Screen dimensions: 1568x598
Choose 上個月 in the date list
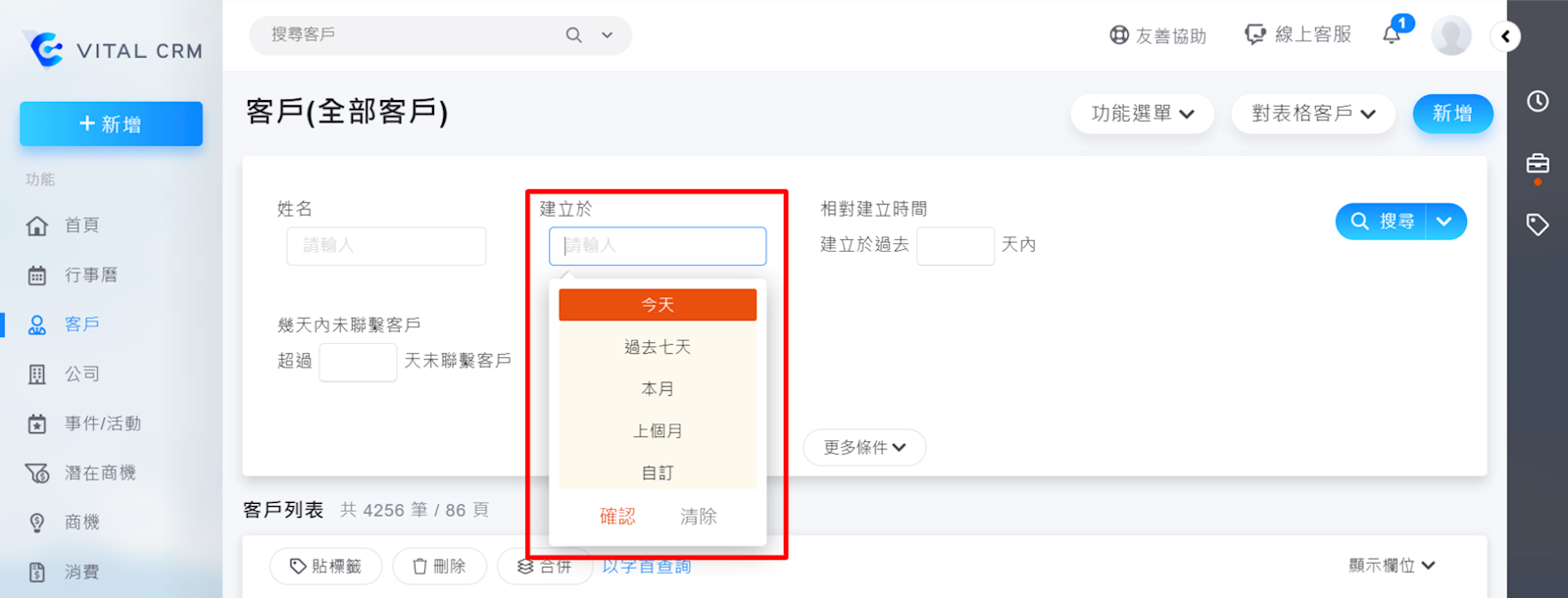click(x=658, y=431)
